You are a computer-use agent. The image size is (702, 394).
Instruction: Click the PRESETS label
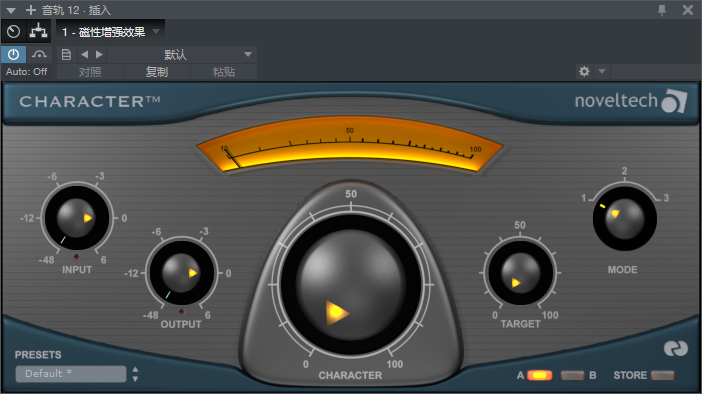click(x=38, y=355)
